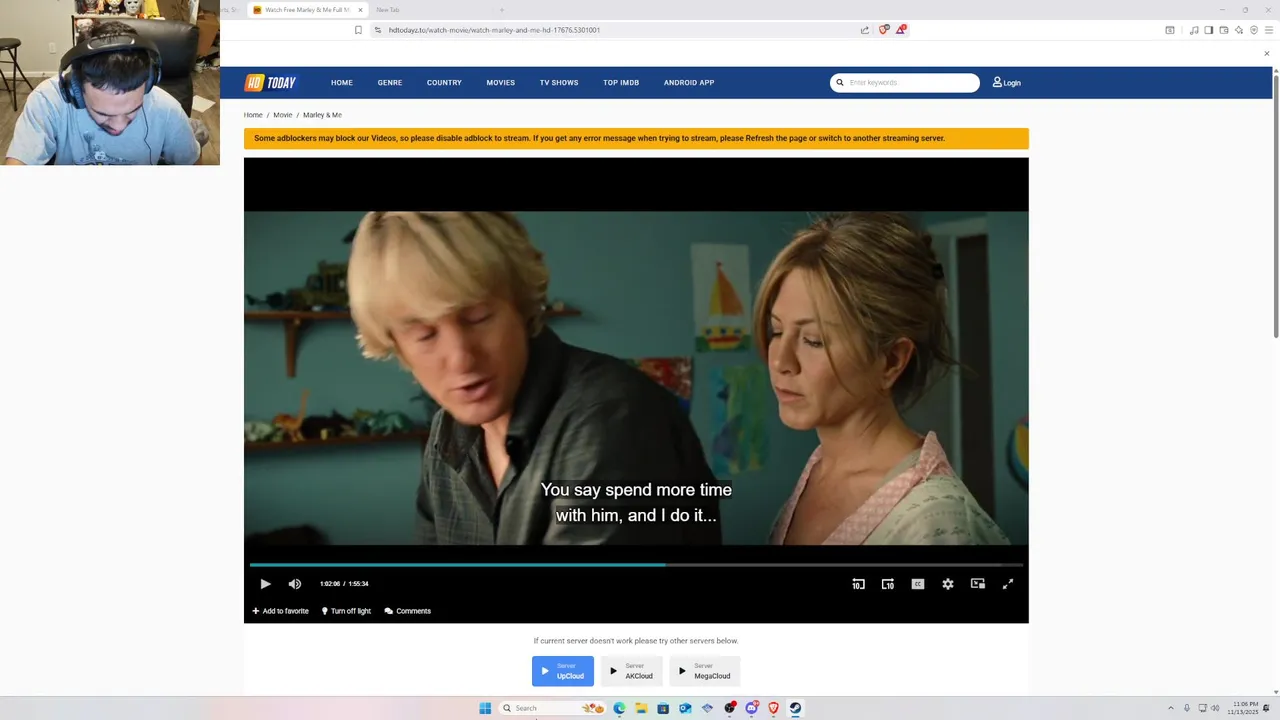Select the UpCloud server
The image size is (1280, 720).
coord(563,671)
